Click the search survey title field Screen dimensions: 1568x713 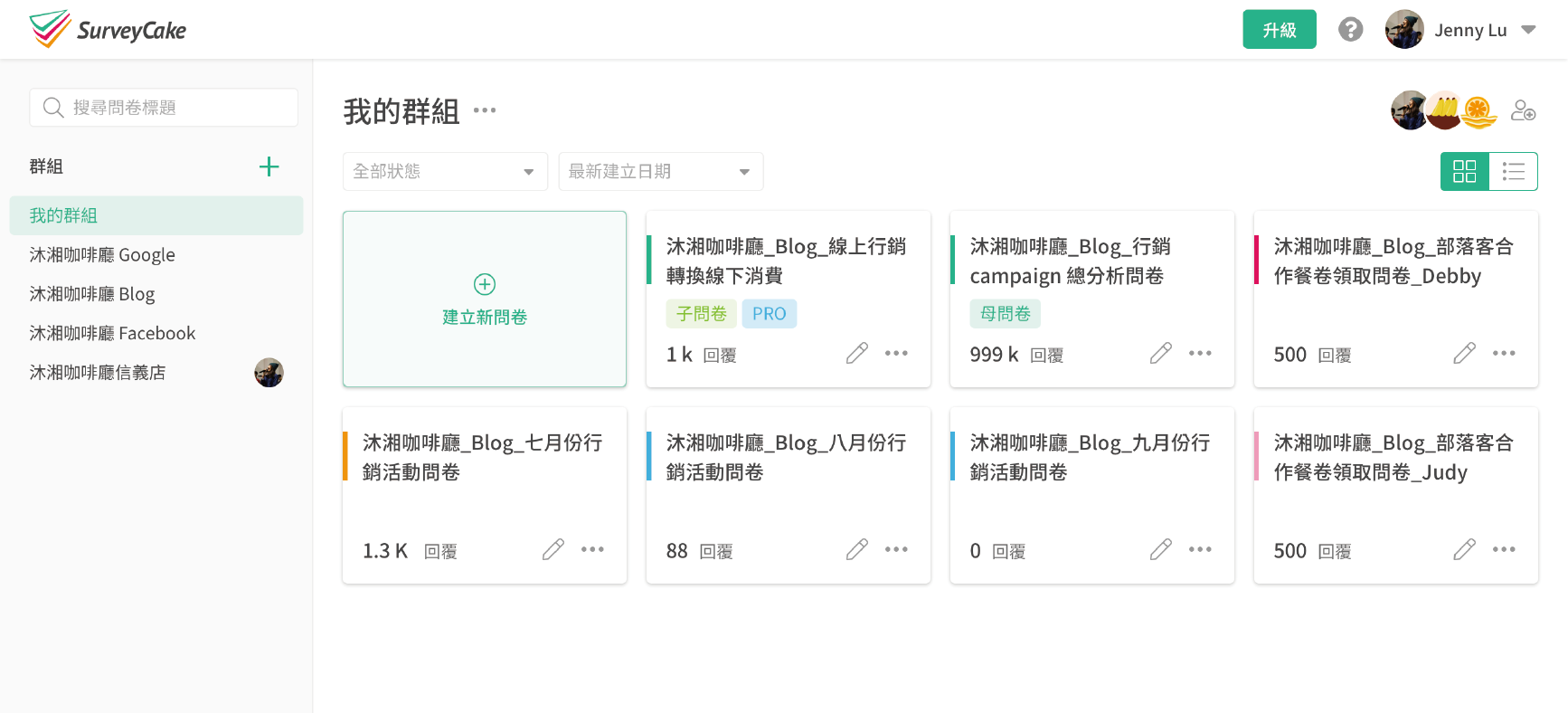(164, 108)
